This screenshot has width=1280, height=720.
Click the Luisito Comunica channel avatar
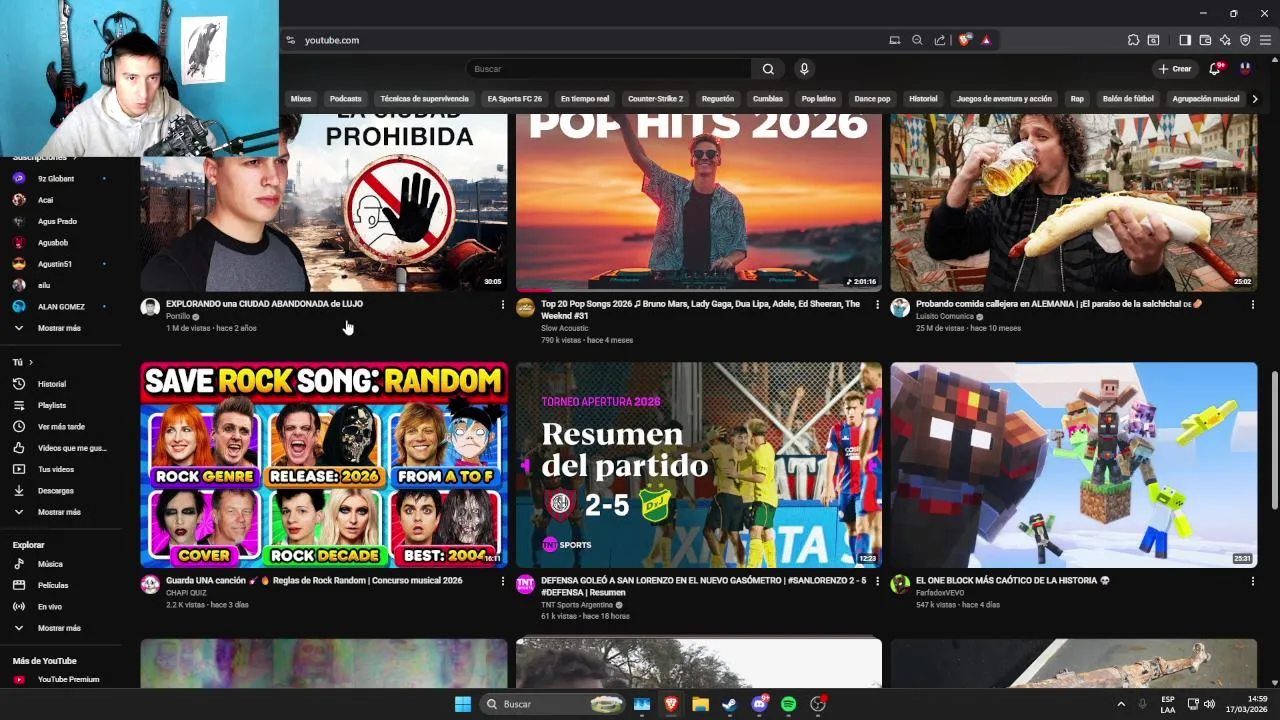(900, 307)
